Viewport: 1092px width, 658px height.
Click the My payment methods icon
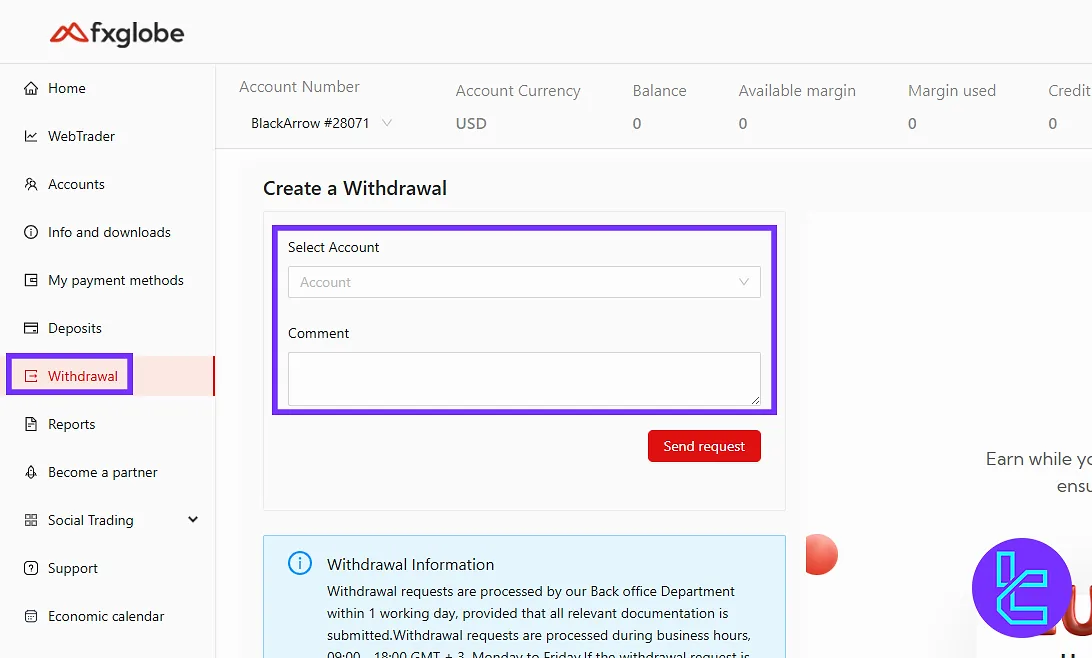31,280
